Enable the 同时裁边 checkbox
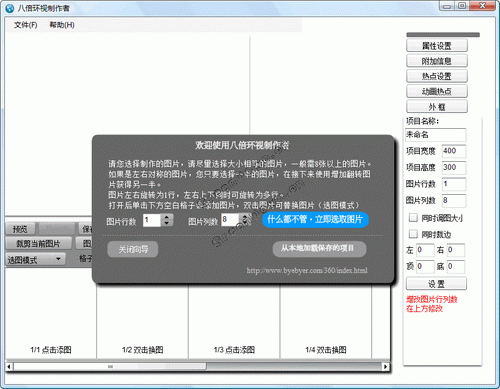 coord(413,234)
